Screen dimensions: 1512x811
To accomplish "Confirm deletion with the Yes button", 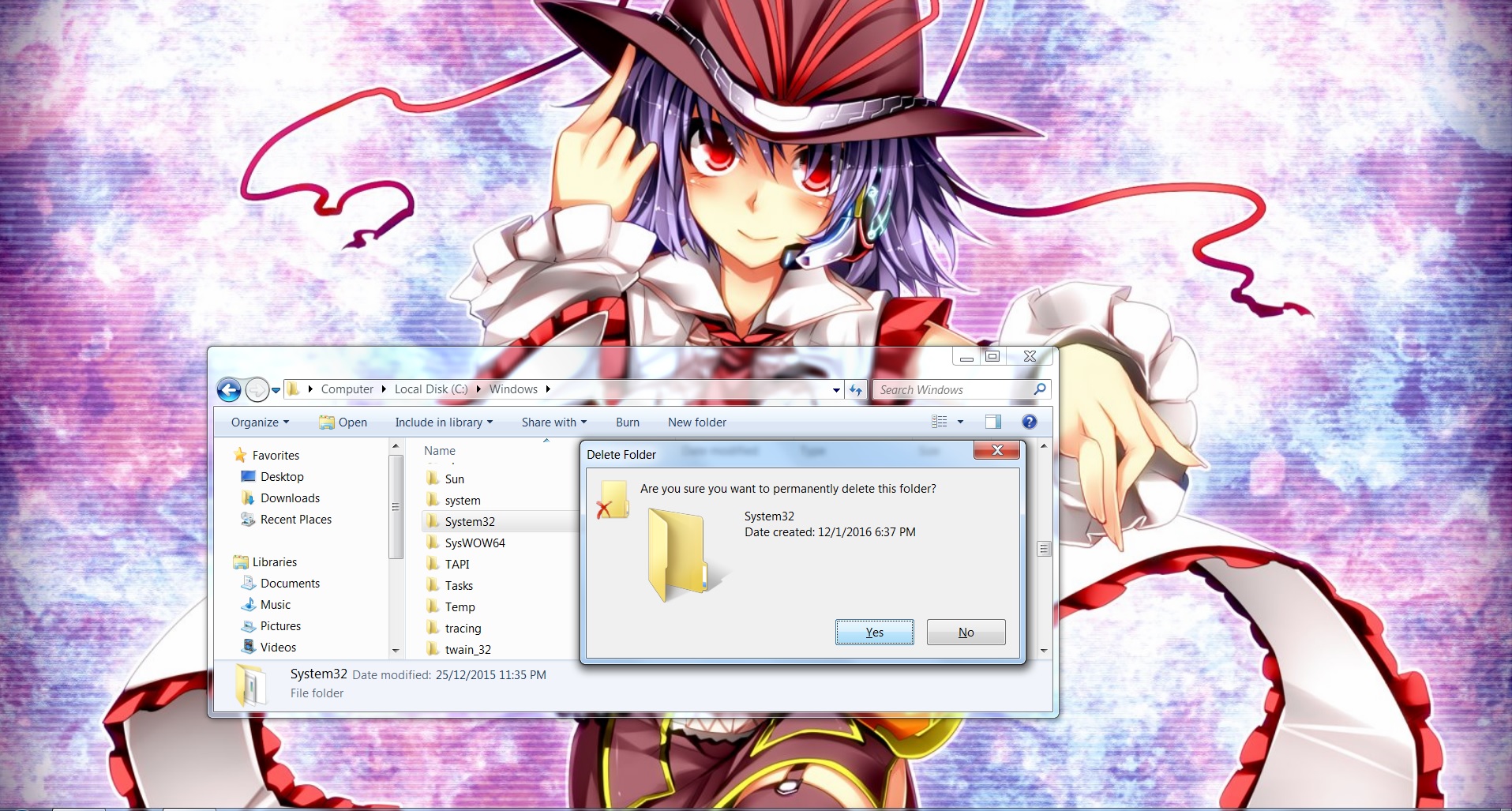I will click(874, 633).
